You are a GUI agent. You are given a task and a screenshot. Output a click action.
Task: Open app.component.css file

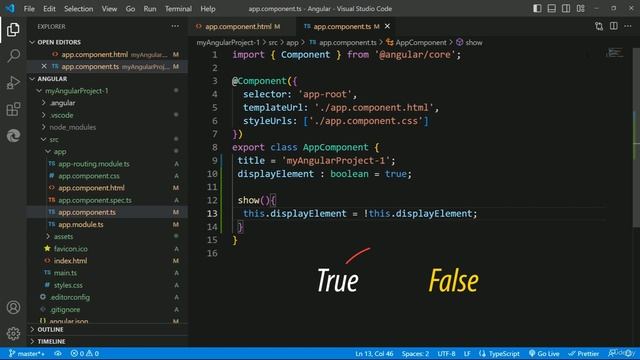[x=89, y=176]
